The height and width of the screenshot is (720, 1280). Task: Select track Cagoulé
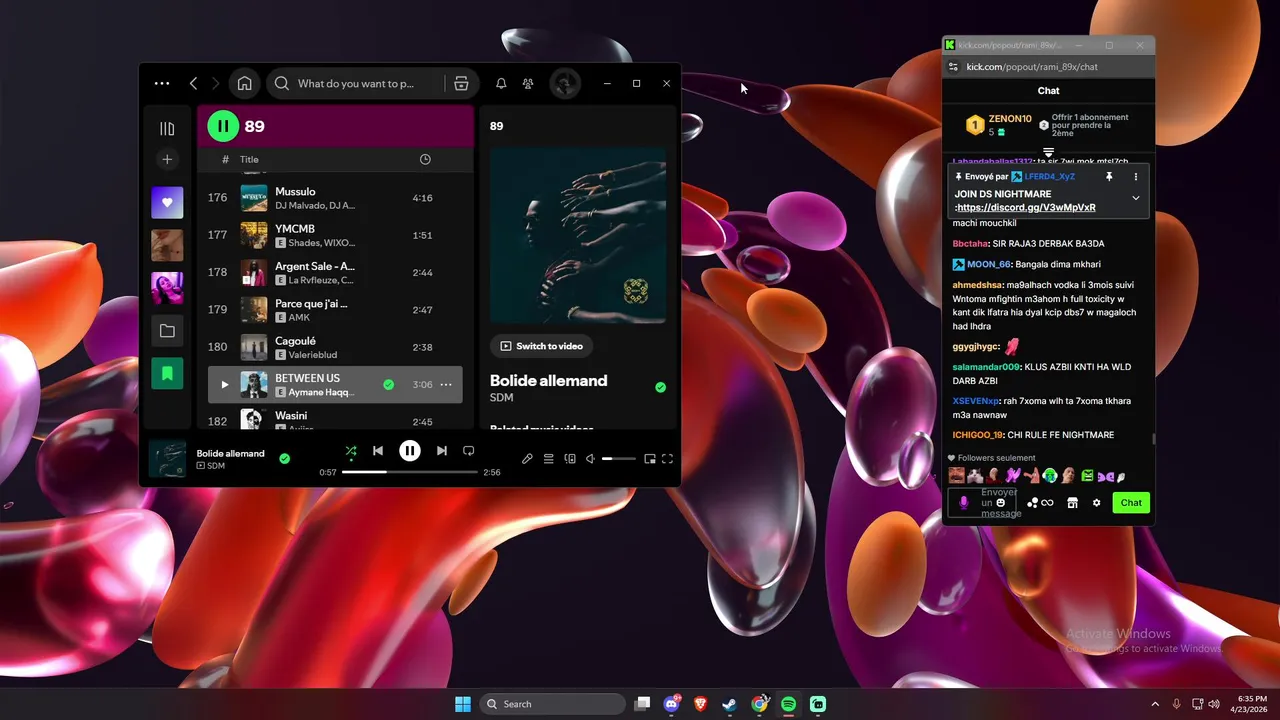click(335, 347)
